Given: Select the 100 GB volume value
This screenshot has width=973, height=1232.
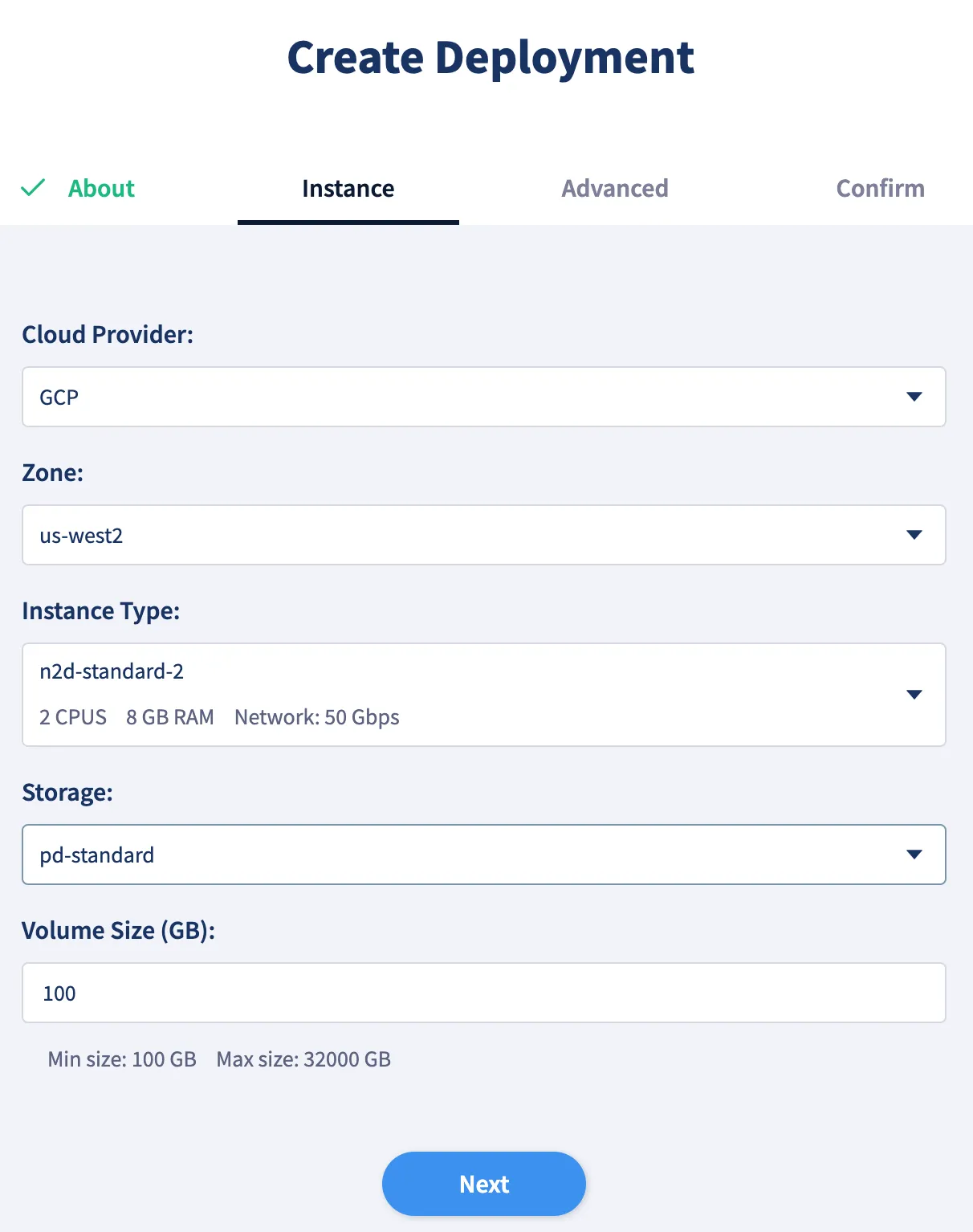Looking at the screenshot, I should [x=59, y=993].
